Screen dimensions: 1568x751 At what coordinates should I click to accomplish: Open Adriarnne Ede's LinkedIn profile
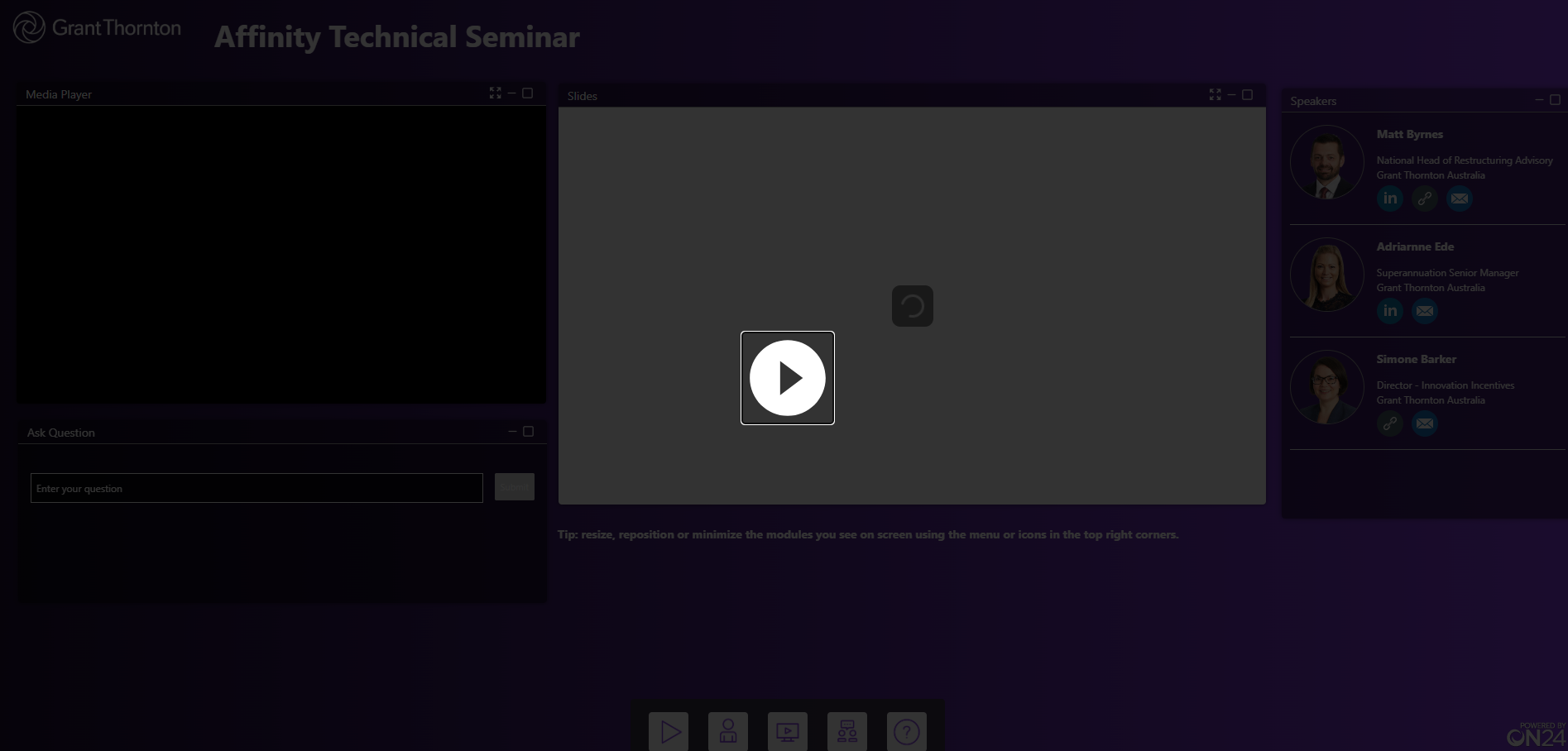1390,311
